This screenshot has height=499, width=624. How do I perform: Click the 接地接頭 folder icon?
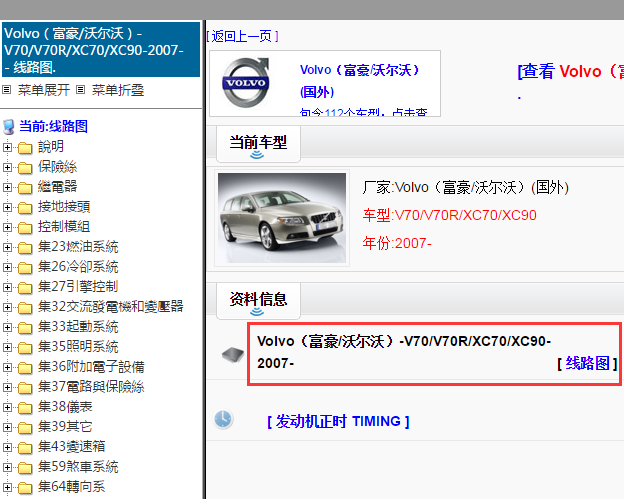click(x=25, y=207)
